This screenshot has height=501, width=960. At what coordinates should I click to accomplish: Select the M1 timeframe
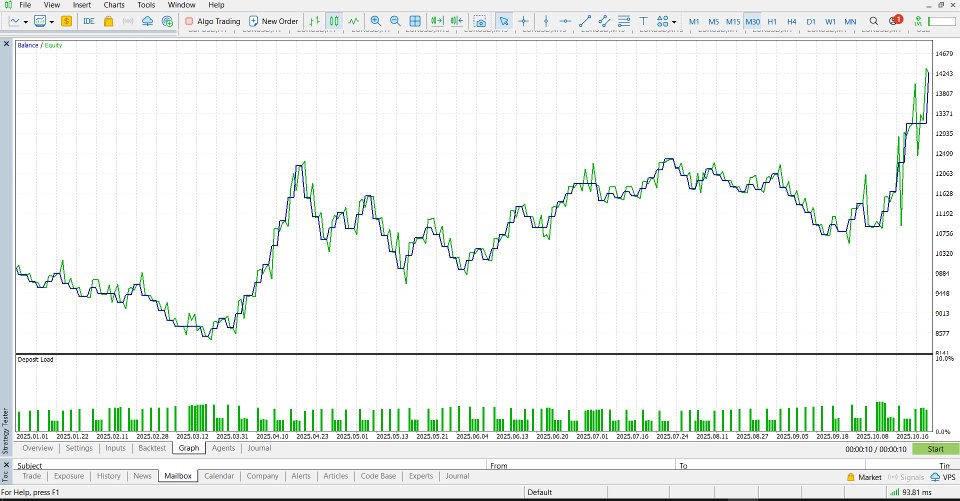tap(694, 21)
